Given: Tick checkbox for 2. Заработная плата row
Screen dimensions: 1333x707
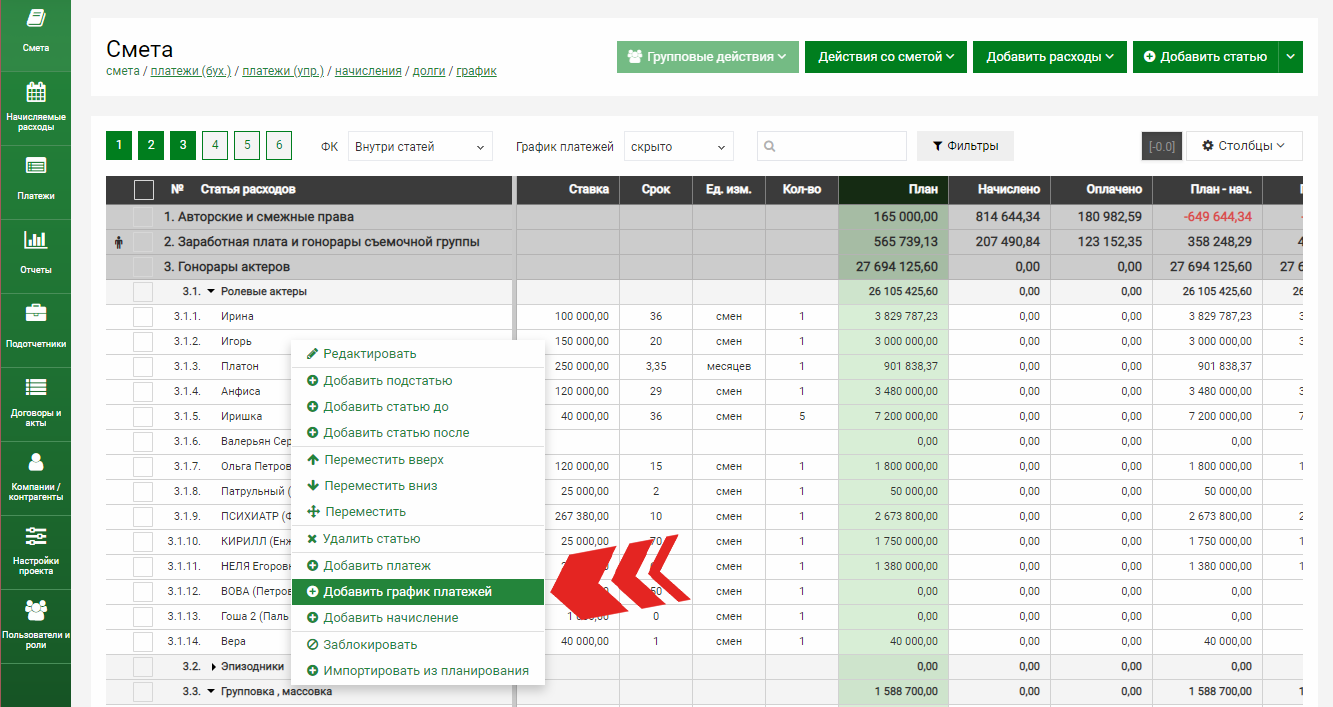Looking at the screenshot, I should pyautogui.click(x=144, y=242).
